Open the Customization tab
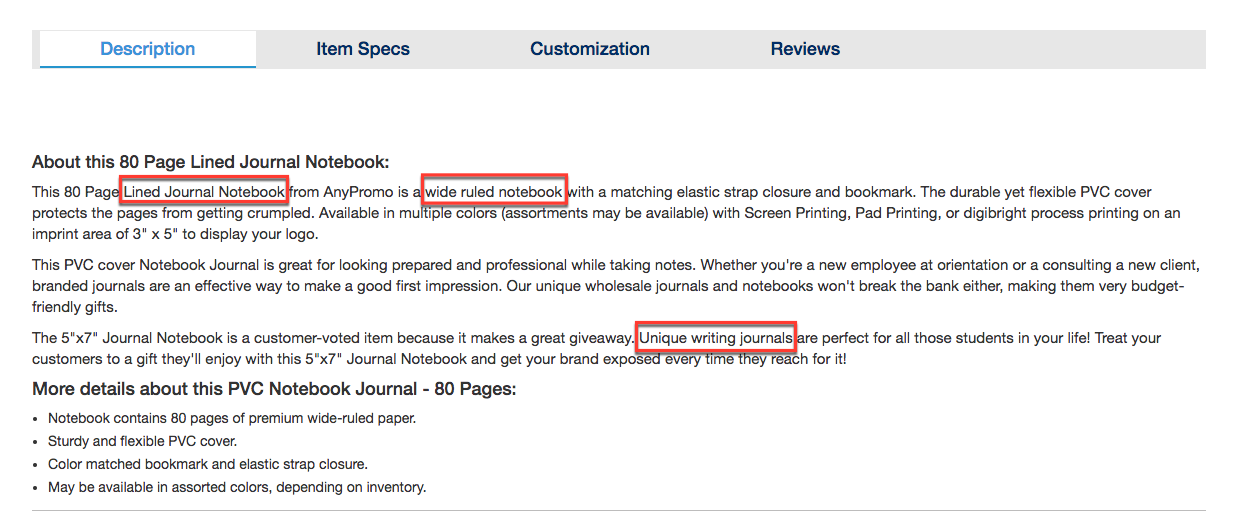 [590, 49]
